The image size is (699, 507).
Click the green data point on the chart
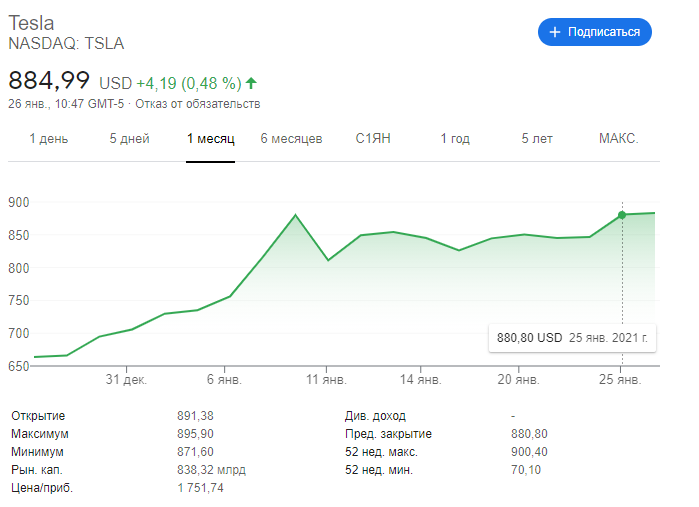click(622, 215)
